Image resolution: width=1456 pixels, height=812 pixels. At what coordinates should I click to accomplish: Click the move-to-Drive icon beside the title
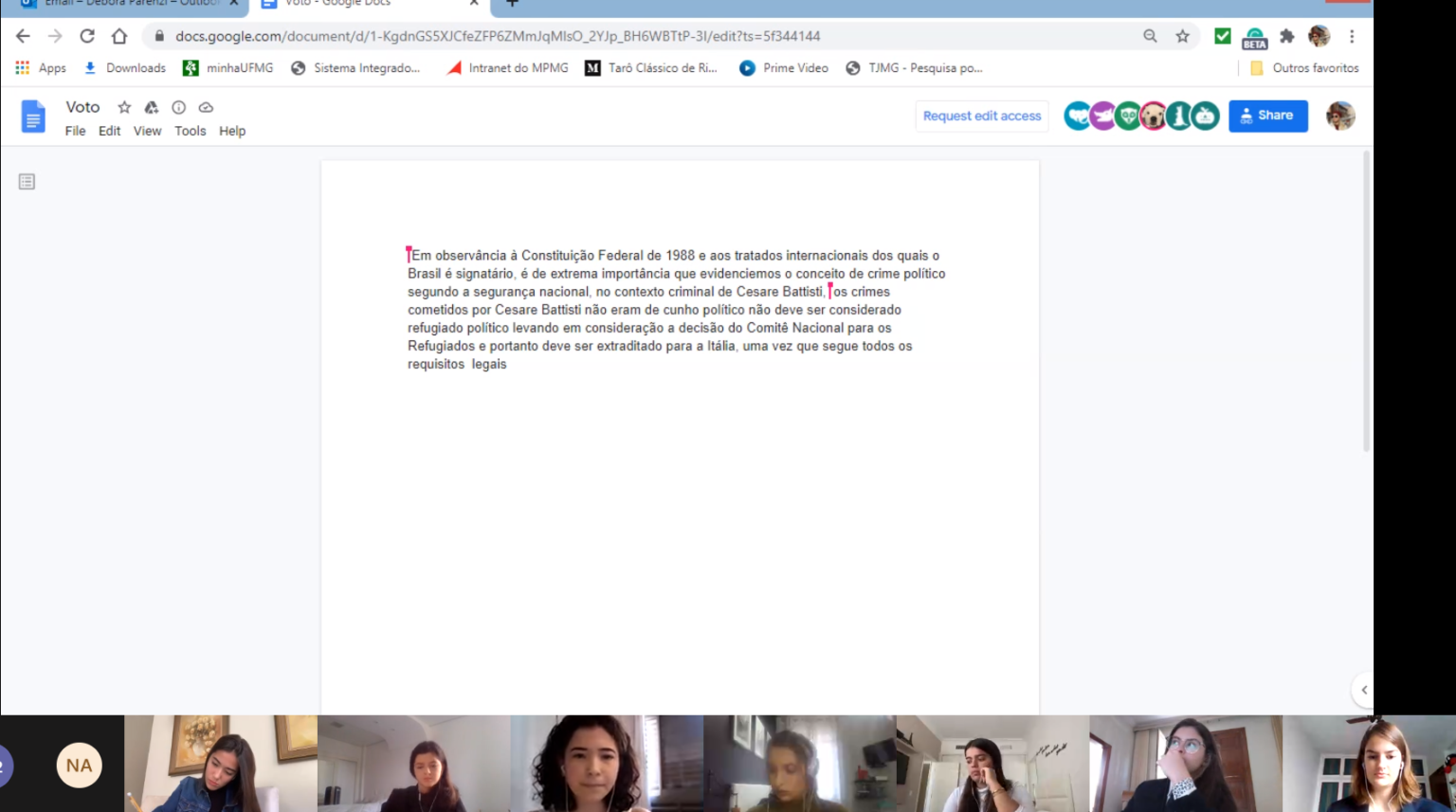(151, 107)
